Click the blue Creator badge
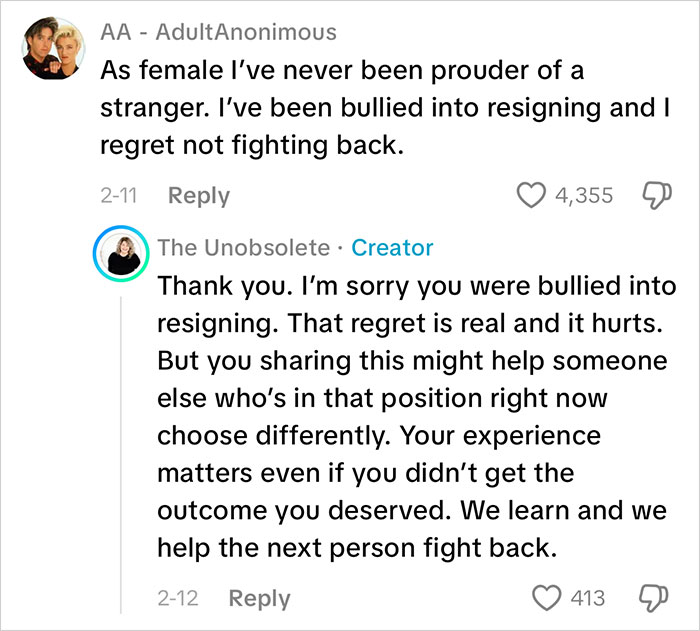 tap(393, 247)
